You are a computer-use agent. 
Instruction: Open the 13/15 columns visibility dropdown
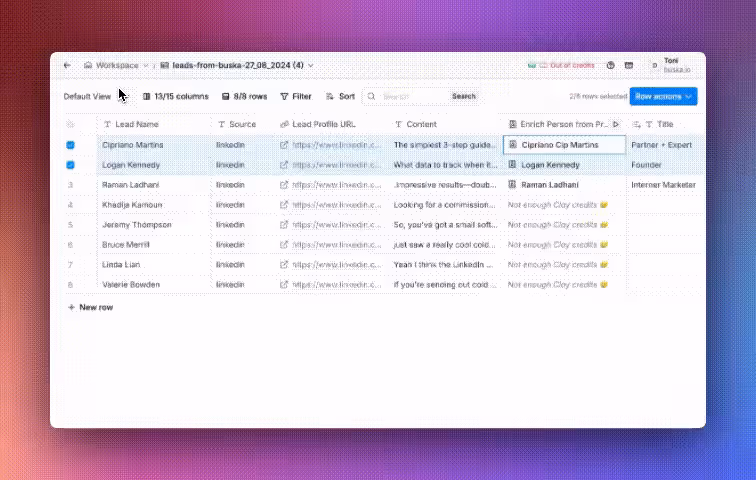pyautogui.click(x=176, y=96)
